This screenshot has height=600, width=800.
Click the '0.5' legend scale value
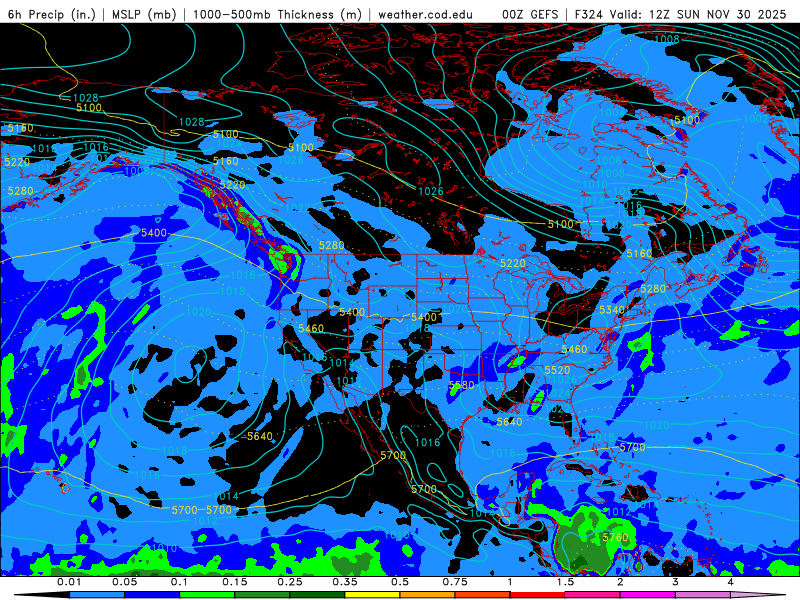point(400,582)
